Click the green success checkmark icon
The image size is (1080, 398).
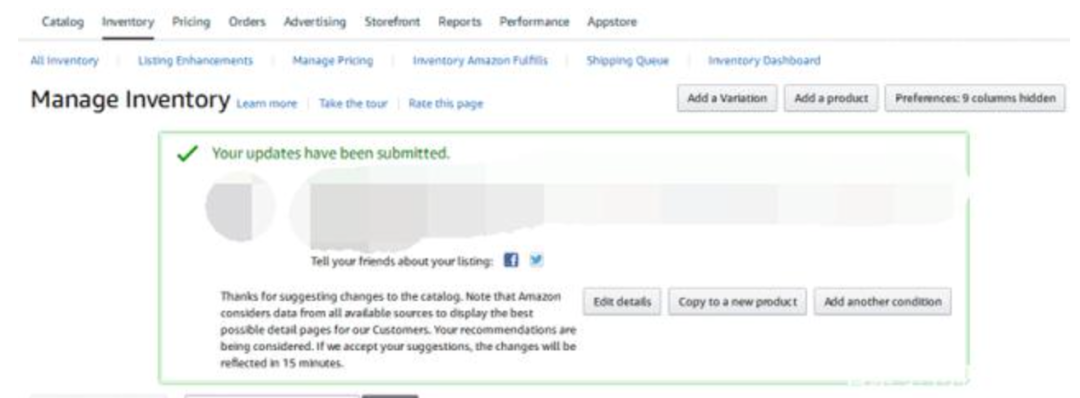tap(187, 154)
